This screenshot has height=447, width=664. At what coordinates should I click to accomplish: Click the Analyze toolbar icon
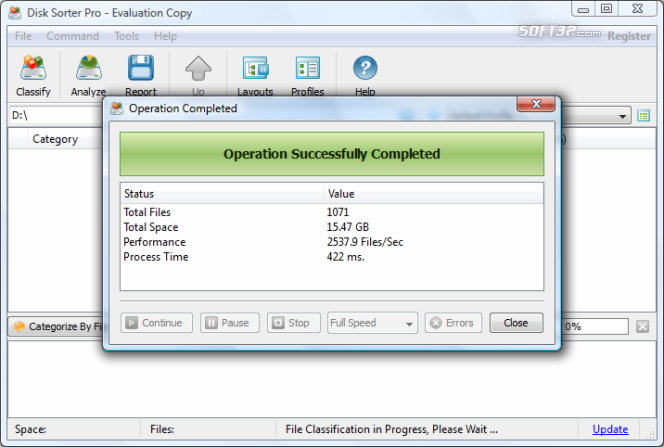click(x=89, y=68)
